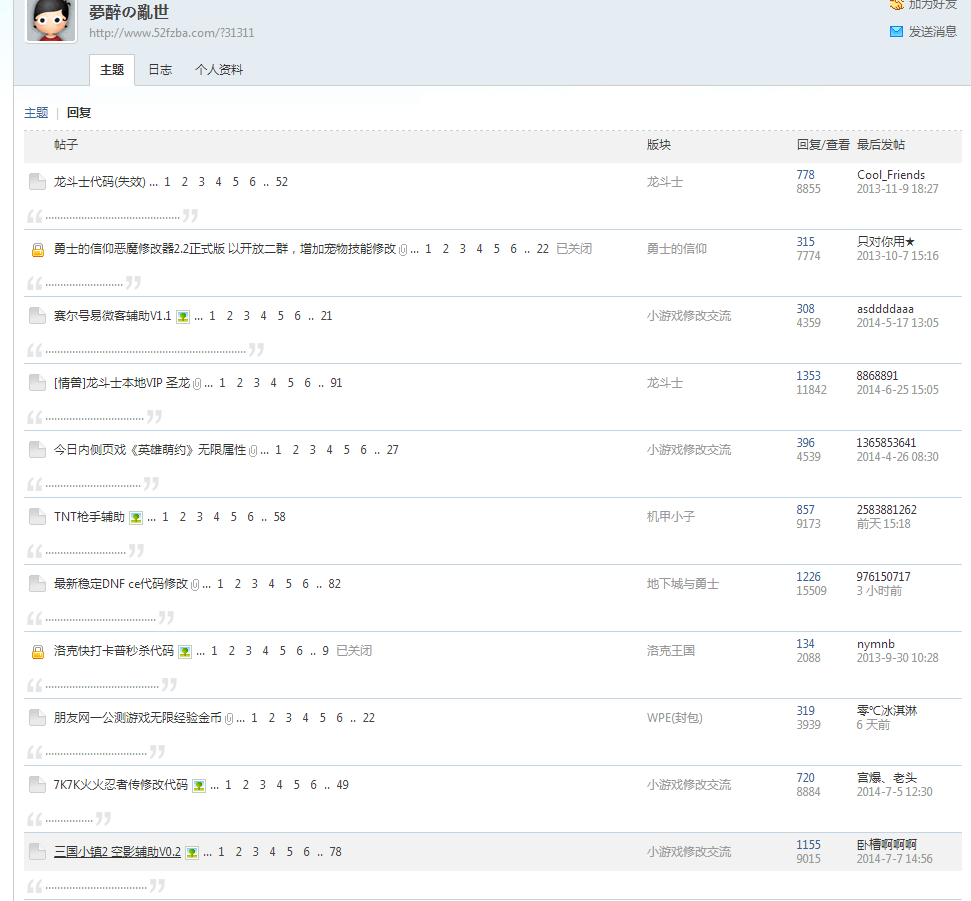Go to page 9 of 洛克快打卡普秒杀代码 thread
Viewport: 971px width, 901px height.
coord(325,650)
